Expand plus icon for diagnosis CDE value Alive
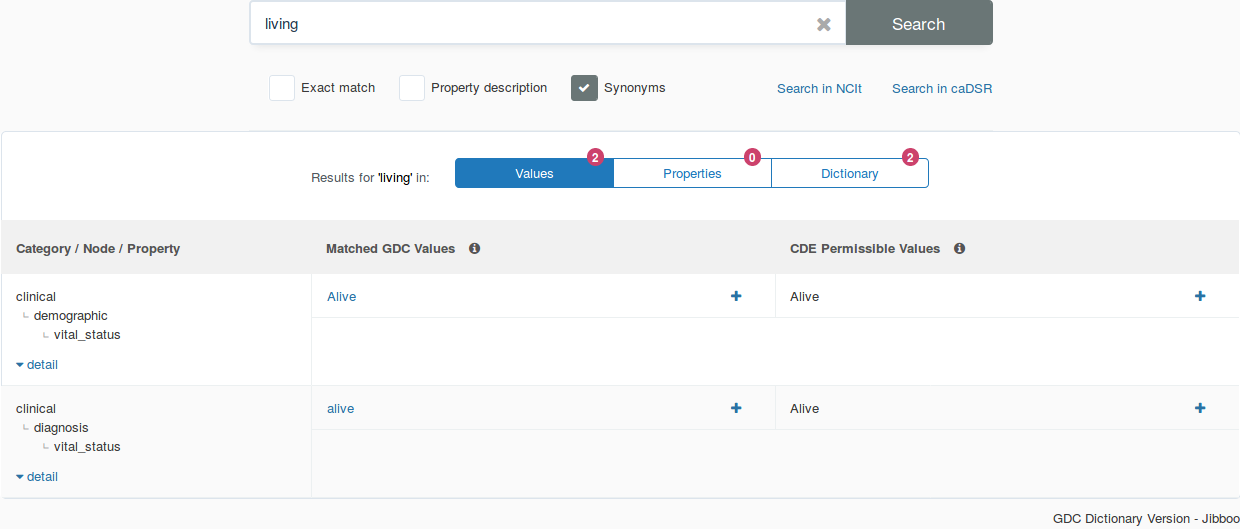 pos(1200,408)
